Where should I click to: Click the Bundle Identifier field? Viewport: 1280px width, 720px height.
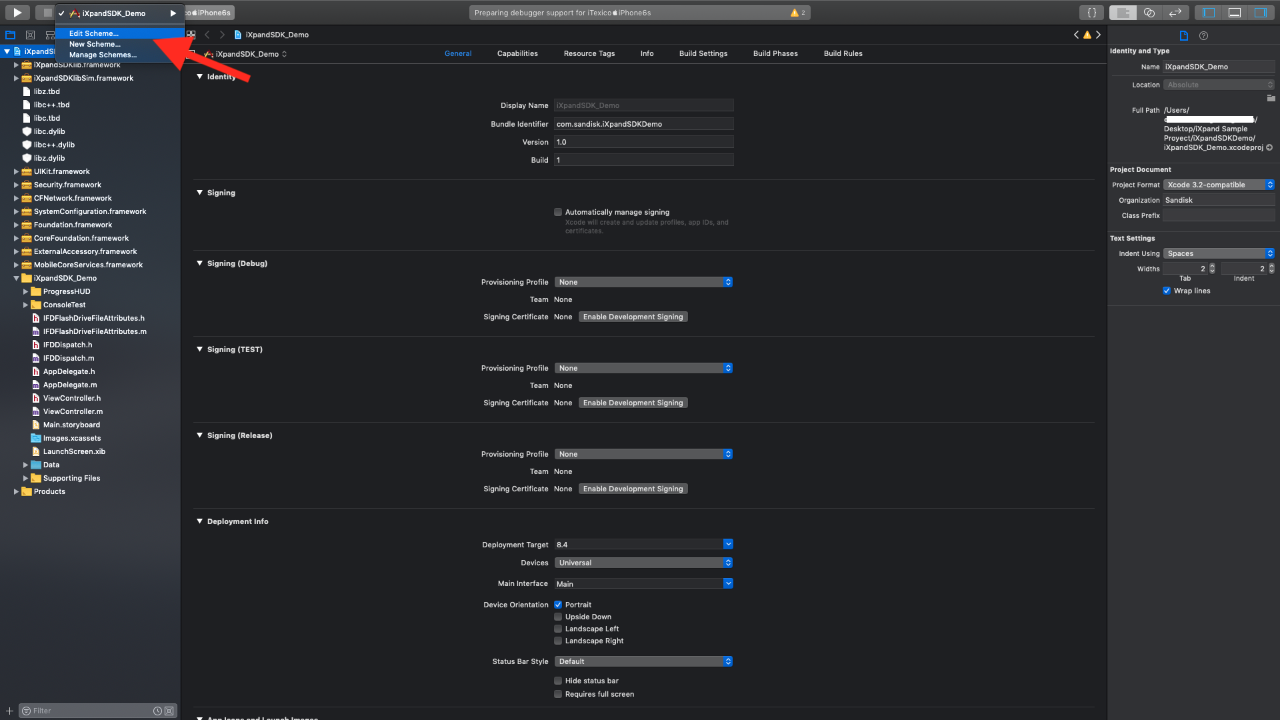(644, 124)
